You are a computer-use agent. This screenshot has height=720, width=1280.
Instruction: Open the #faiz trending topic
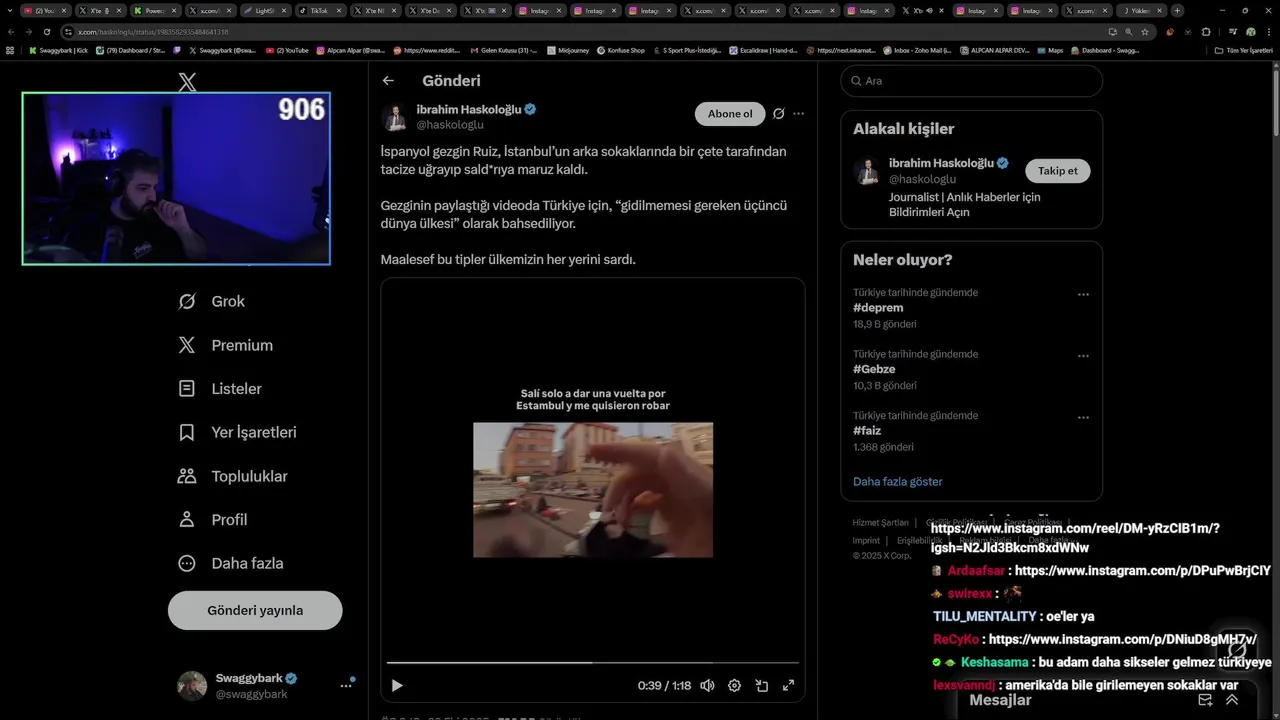pyautogui.click(x=867, y=431)
